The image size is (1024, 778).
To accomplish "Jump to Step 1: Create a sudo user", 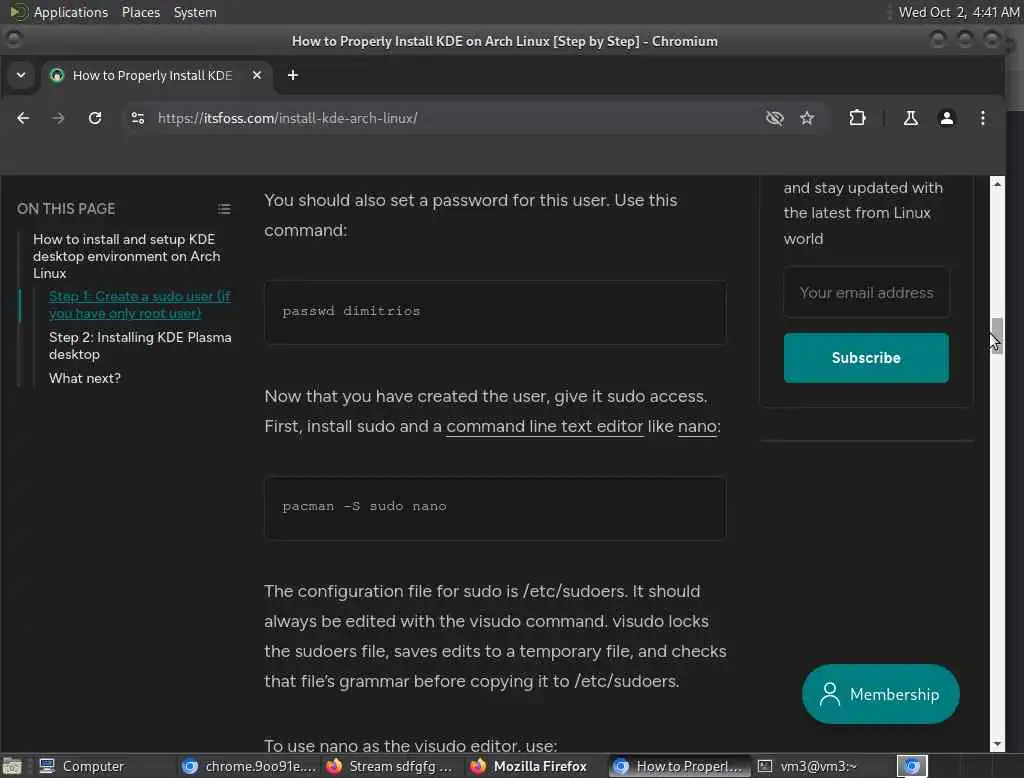I will tap(139, 305).
